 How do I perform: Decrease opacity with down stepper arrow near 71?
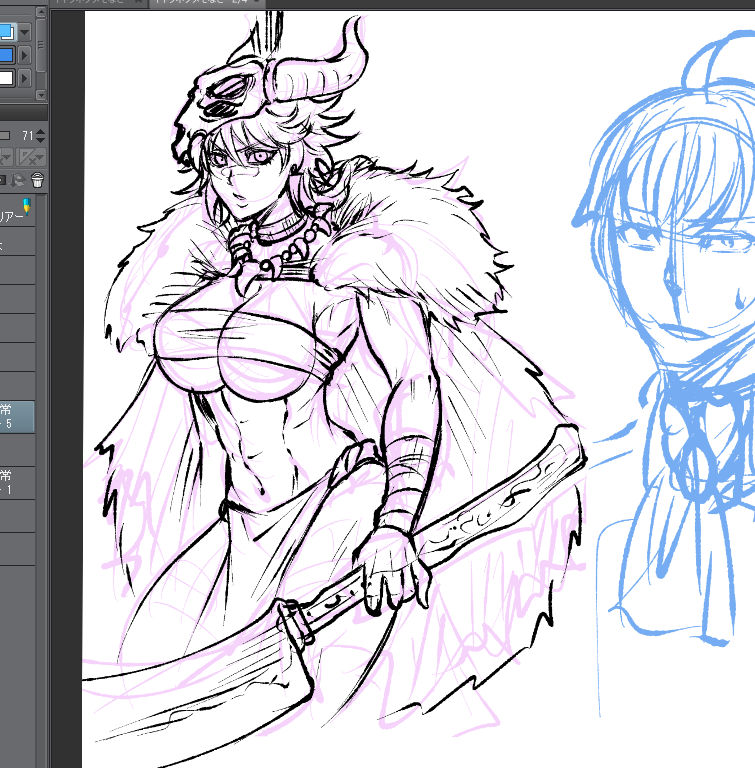(41, 139)
